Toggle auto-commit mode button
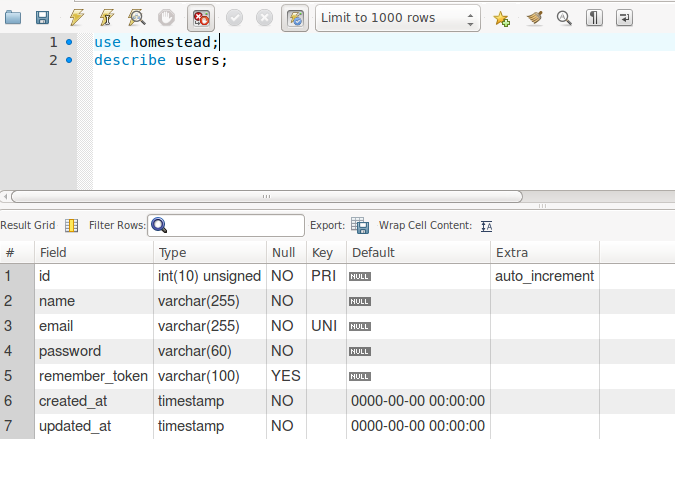 tap(295, 18)
